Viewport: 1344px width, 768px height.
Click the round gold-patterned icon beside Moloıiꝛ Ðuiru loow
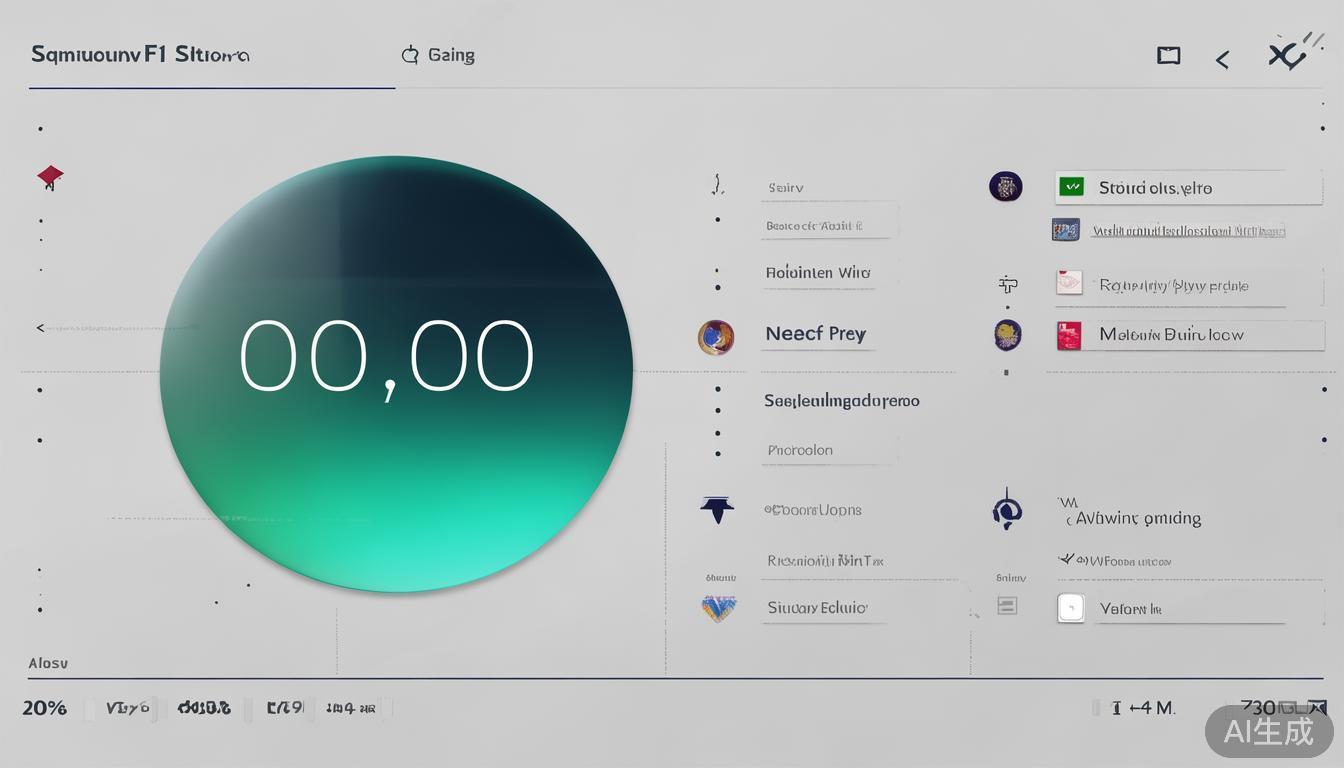tap(1007, 335)
